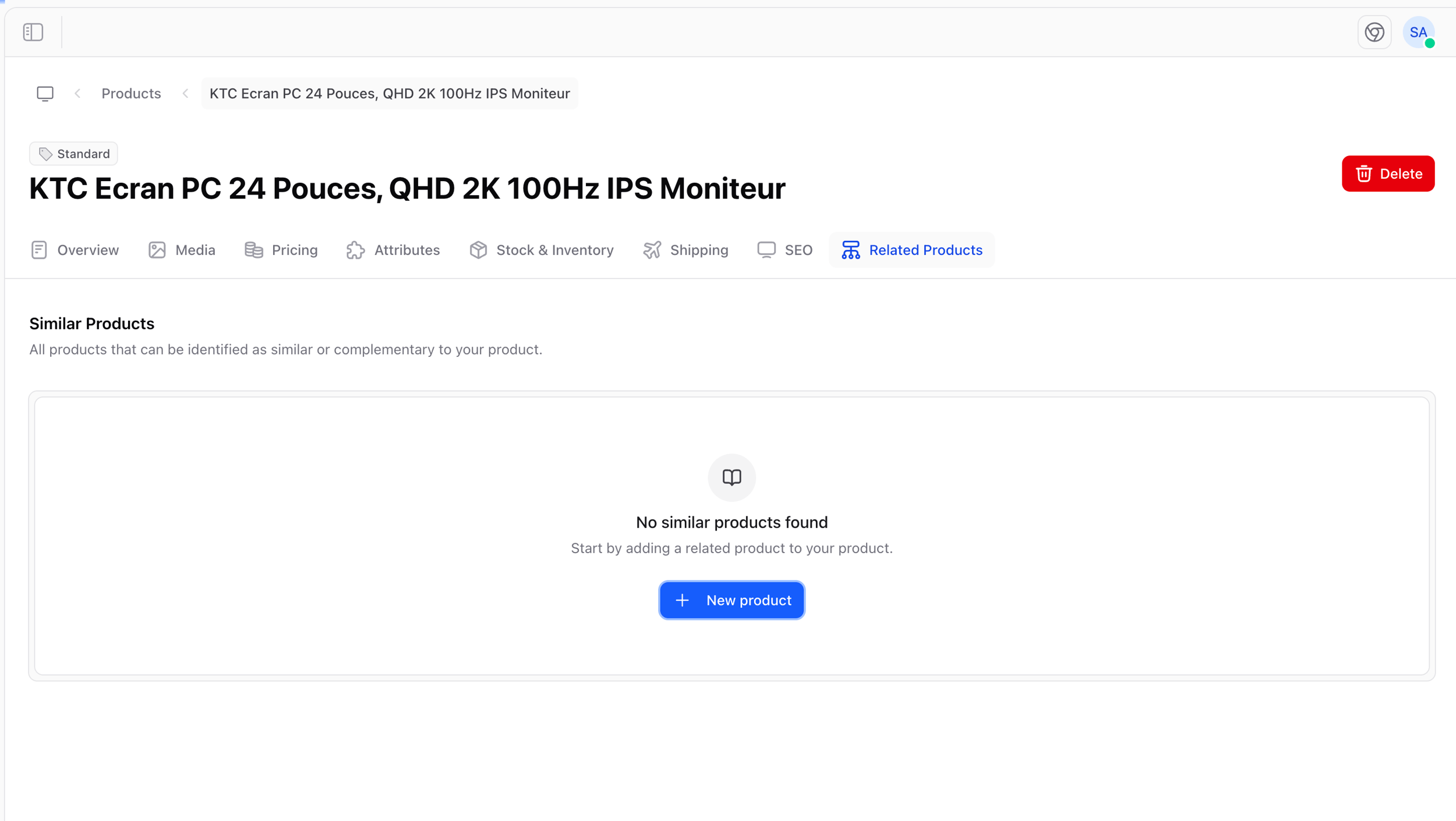
Task: Toggle the sidebar panel icon
Action: (33, 32)
